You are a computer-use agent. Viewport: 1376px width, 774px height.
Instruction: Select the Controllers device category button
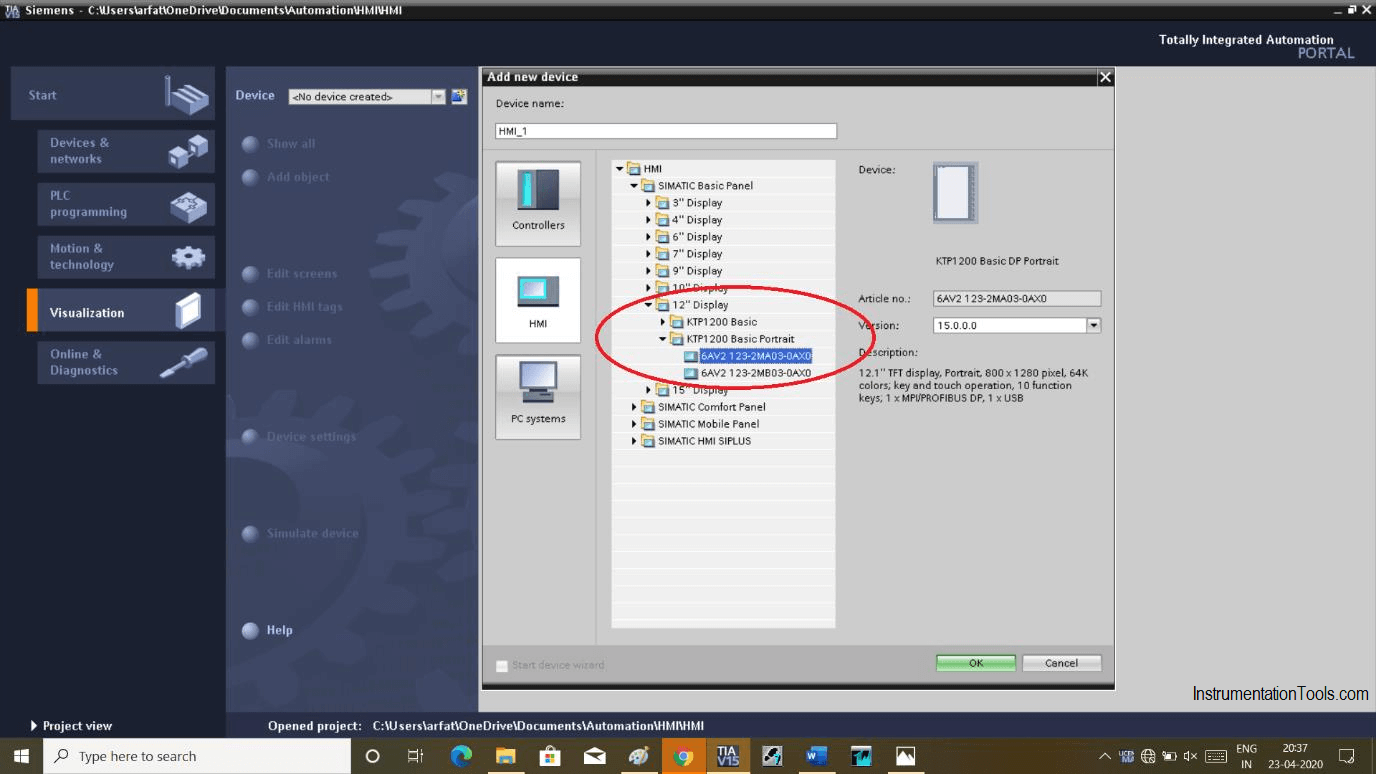(x=538, y=204)
